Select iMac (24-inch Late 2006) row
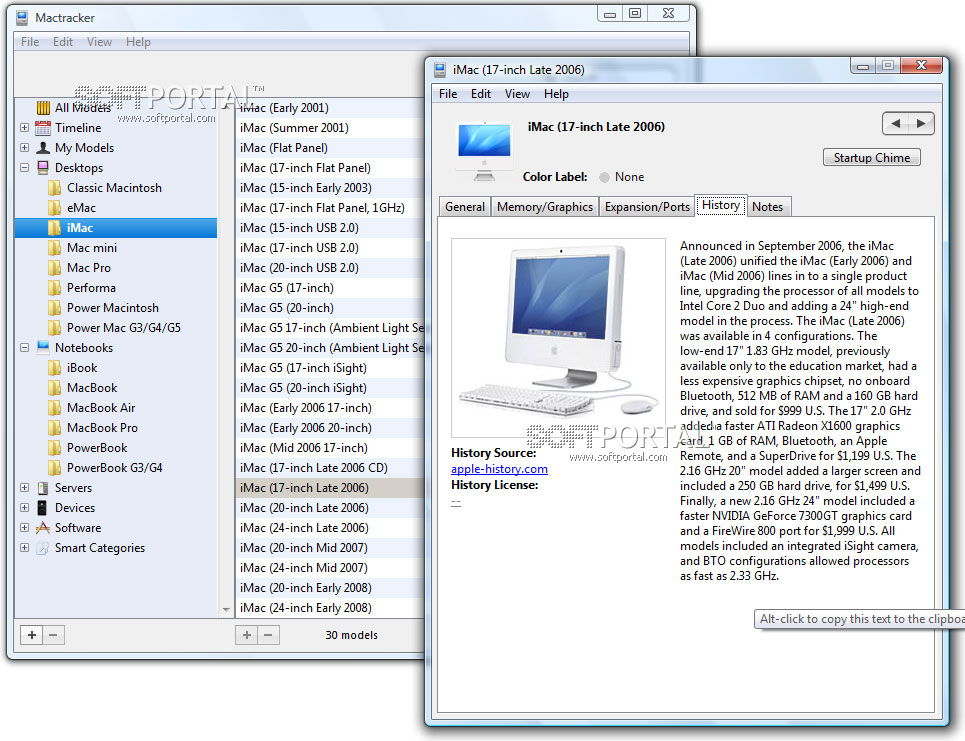The height and width of the screenshot is (741, 965). 330,528
